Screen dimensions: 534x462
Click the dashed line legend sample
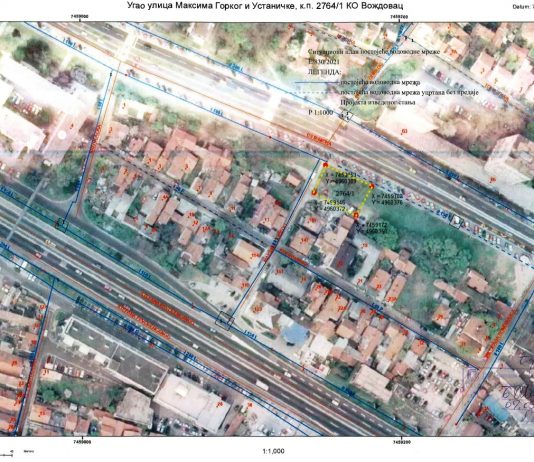coord(317,93)
